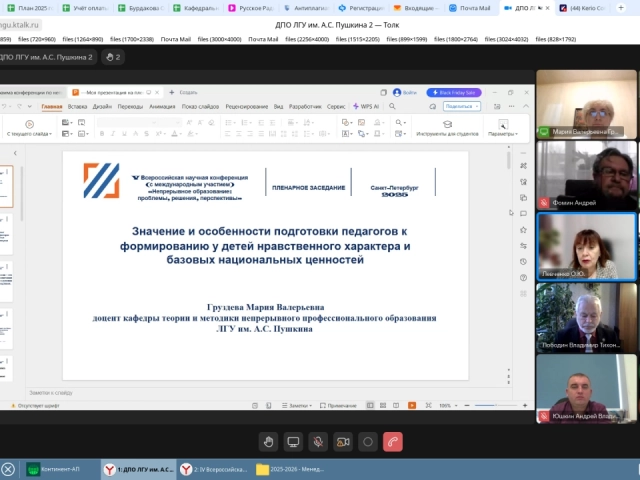Open the Вставка ribbon tab

[x=77, y=106]
